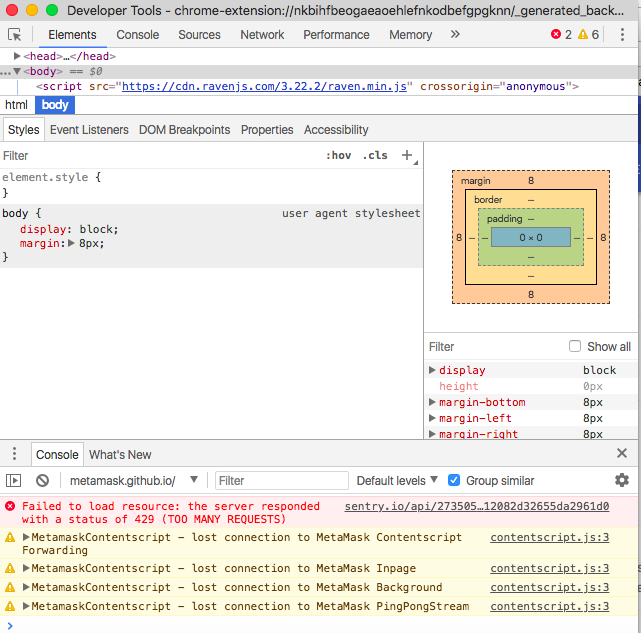This screenshot has width=641, height=633.
Task: Open the sentry.io api source link
Action: pos(477,506)
